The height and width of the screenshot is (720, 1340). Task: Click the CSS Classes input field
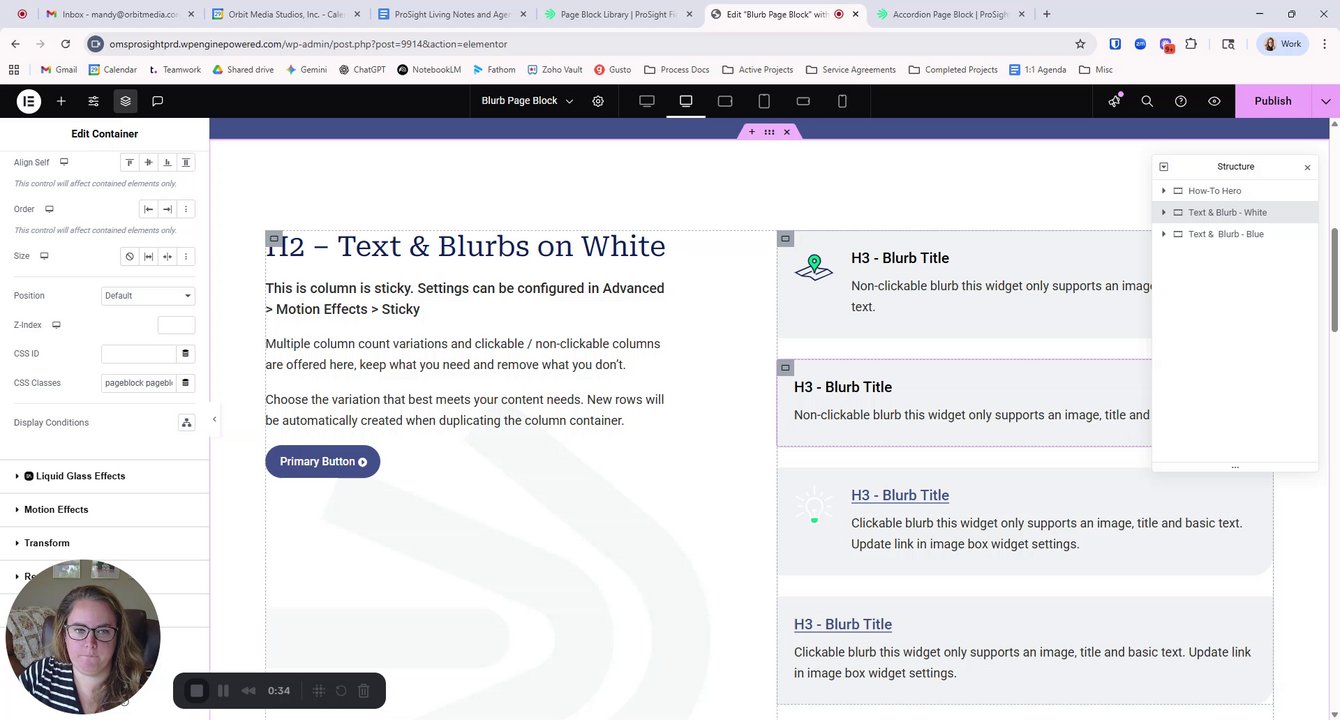point(138,383)
